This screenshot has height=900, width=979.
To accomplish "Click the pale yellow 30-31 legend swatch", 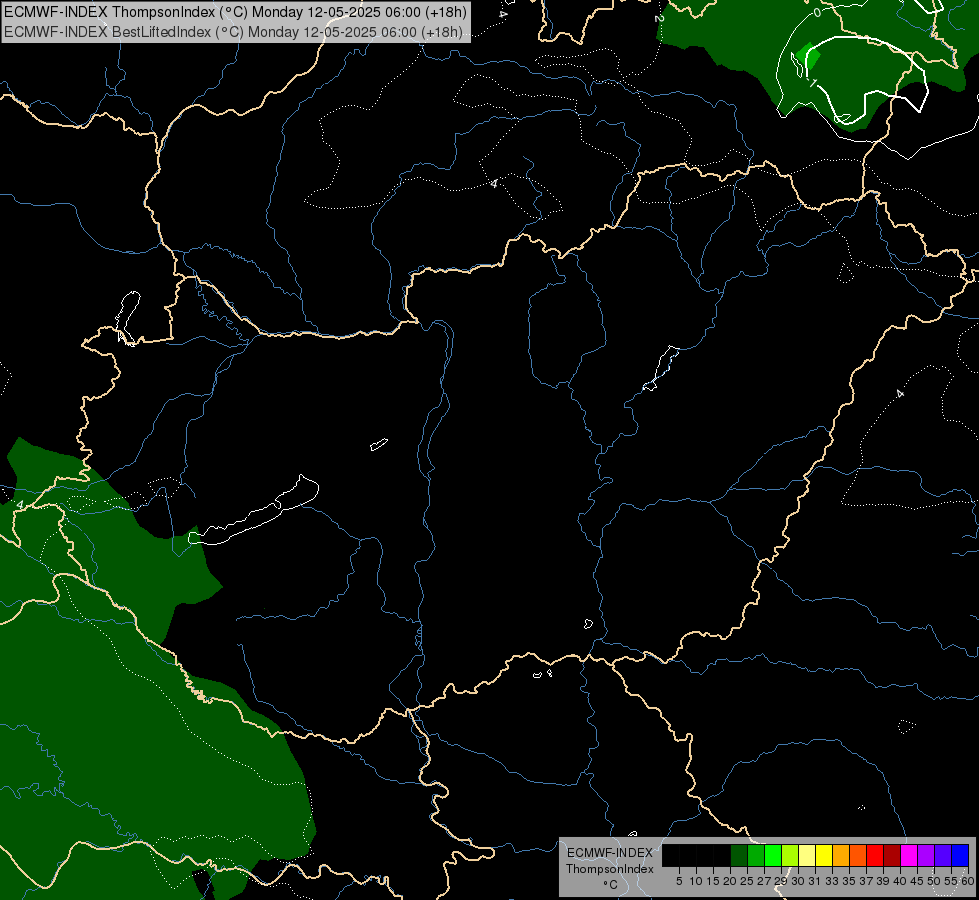I will point(807,855).
